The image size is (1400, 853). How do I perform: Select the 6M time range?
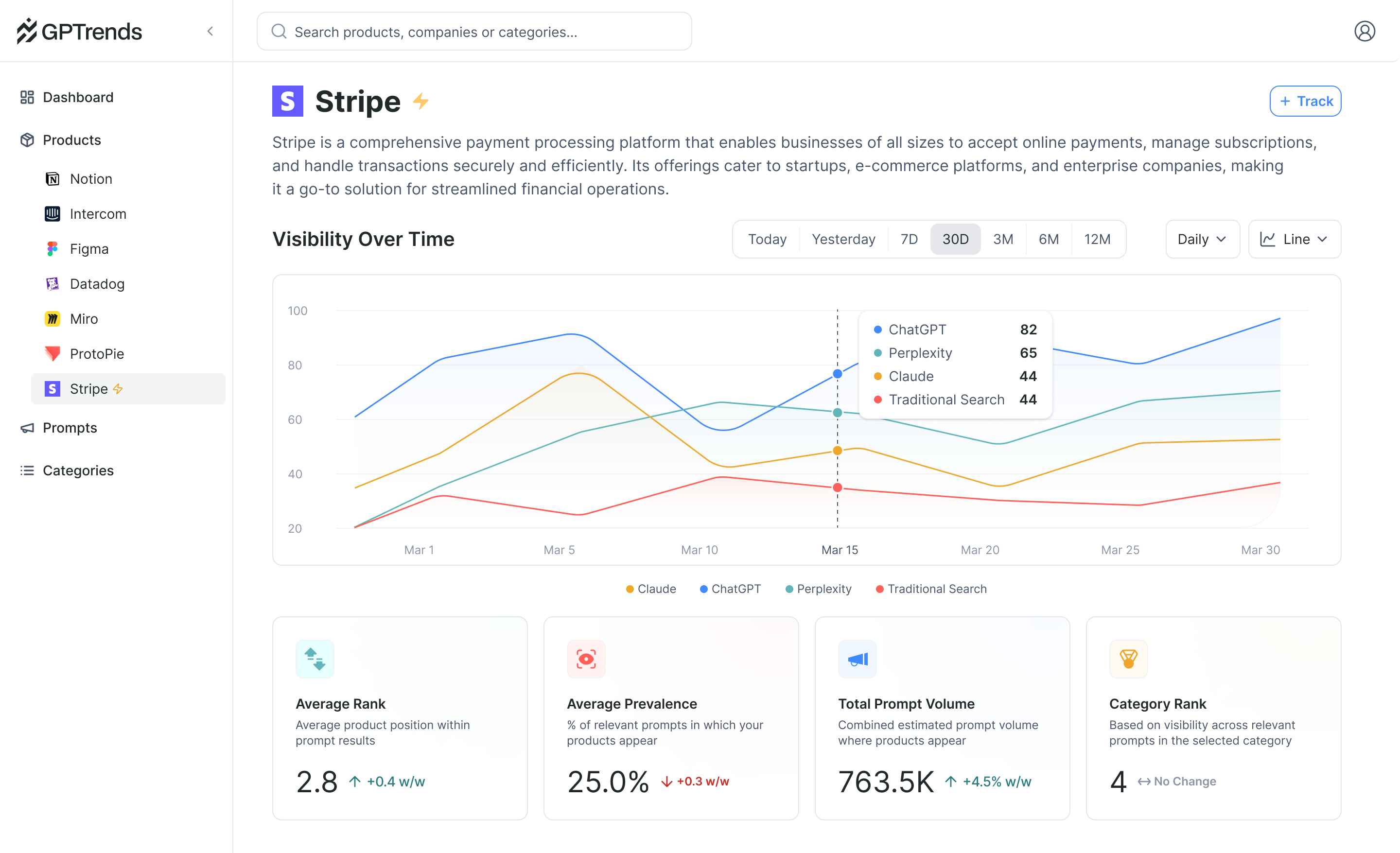(x=1048, y=239)
